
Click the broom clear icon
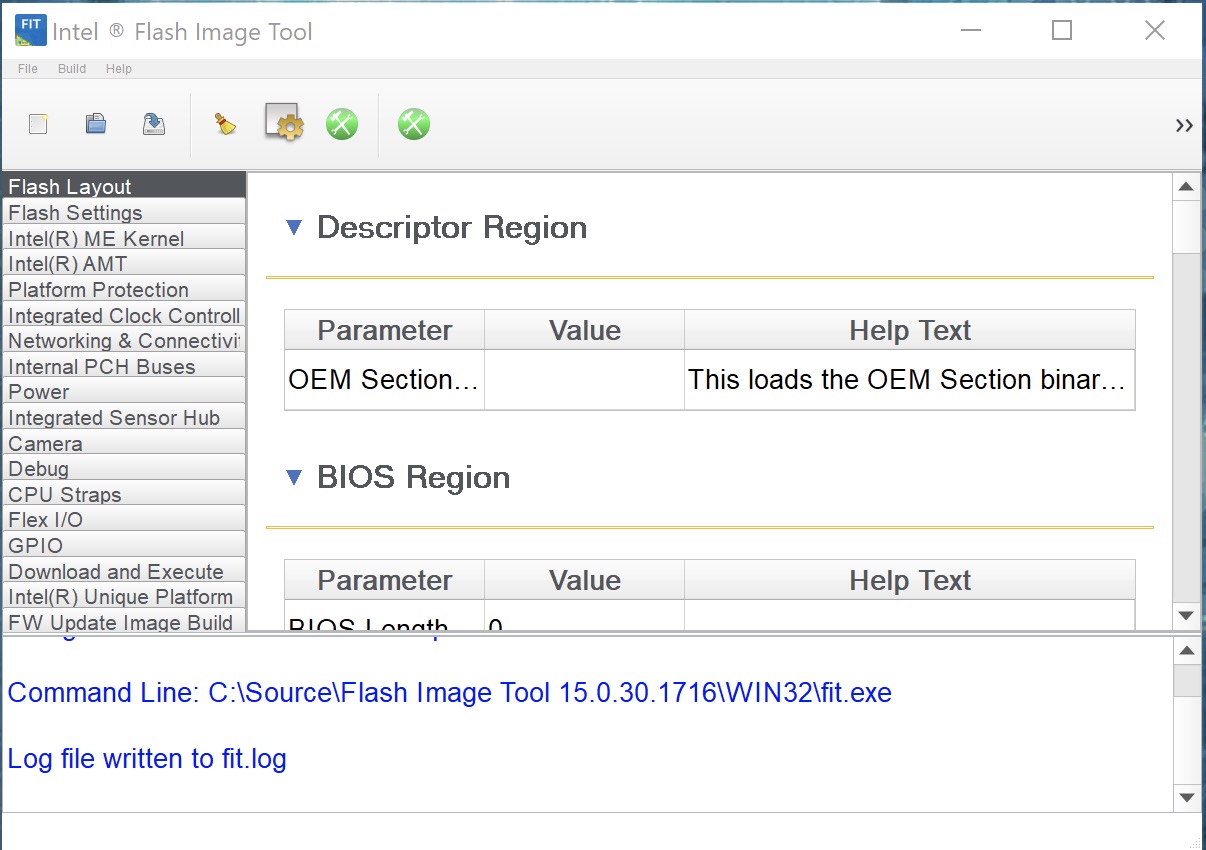tap(226, 124)
